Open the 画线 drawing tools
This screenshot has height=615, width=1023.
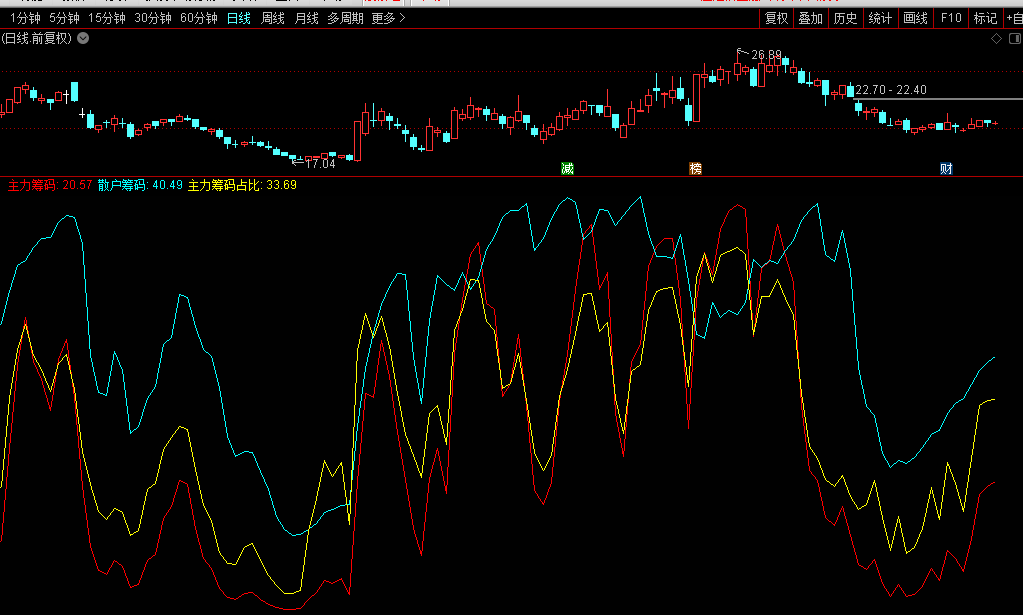pos(915,18)
